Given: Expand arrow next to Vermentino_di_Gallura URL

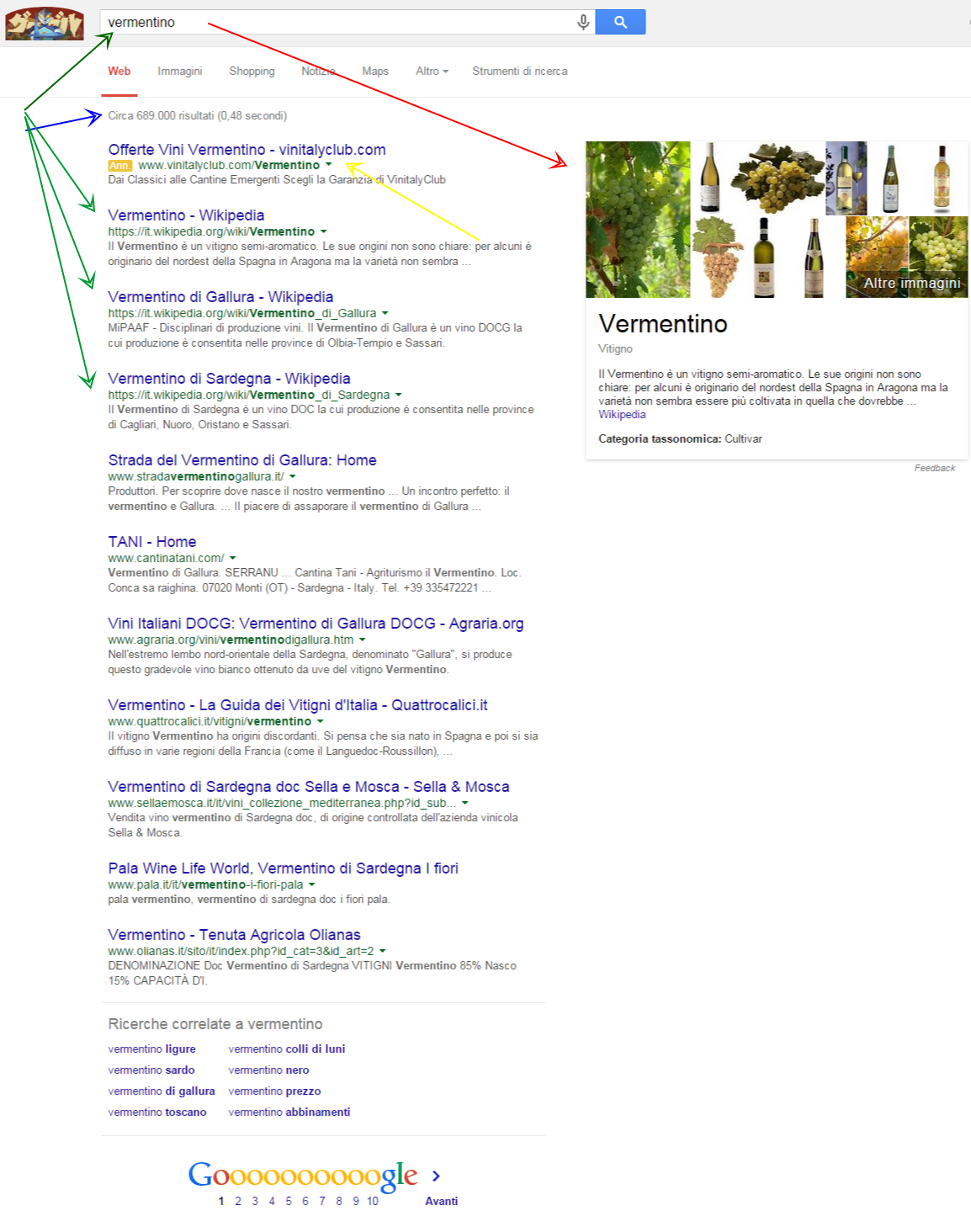Looking at the screenshot, I should (x=385, y=313).
